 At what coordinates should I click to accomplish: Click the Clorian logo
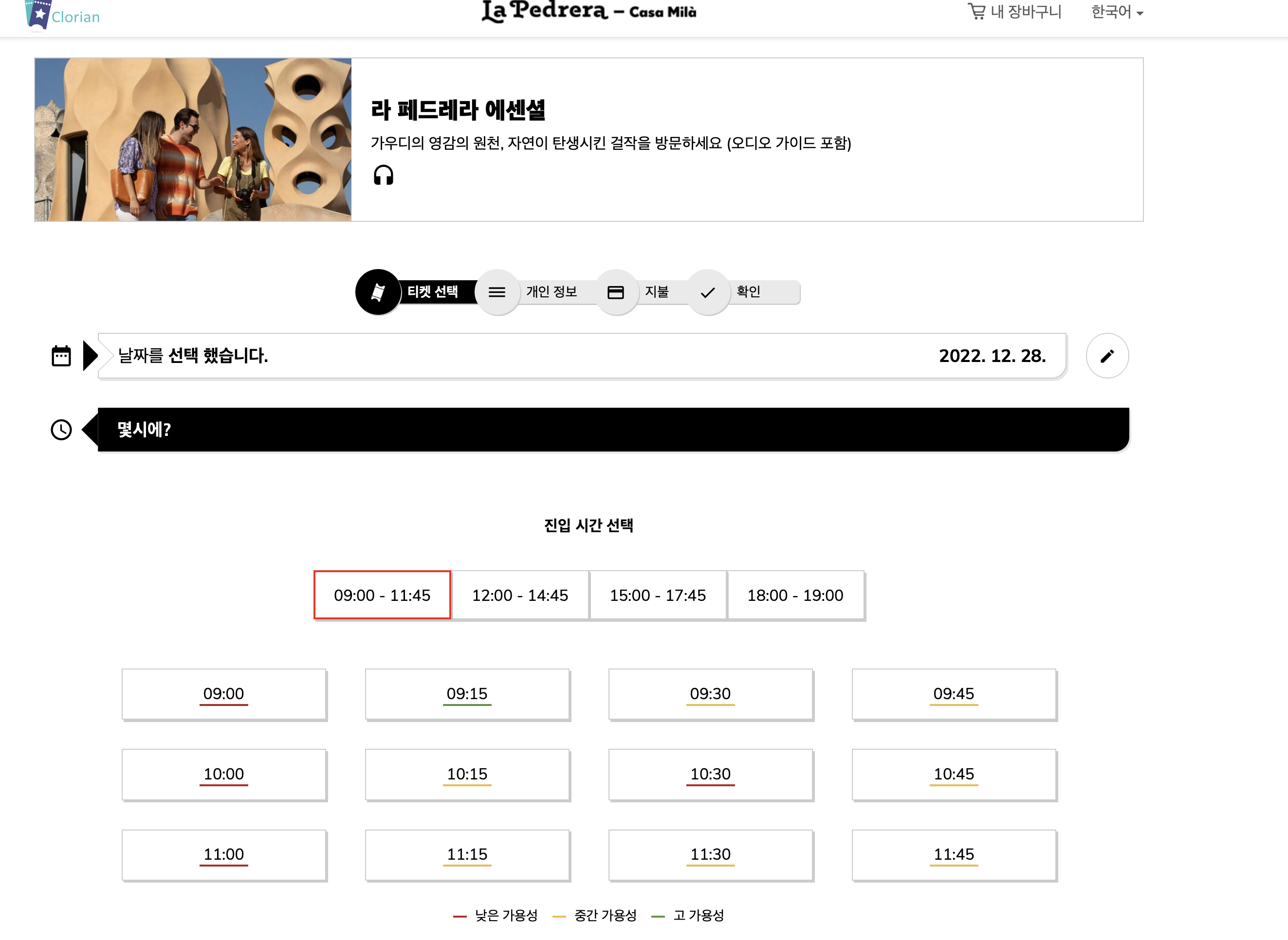(x=63, y=15)
